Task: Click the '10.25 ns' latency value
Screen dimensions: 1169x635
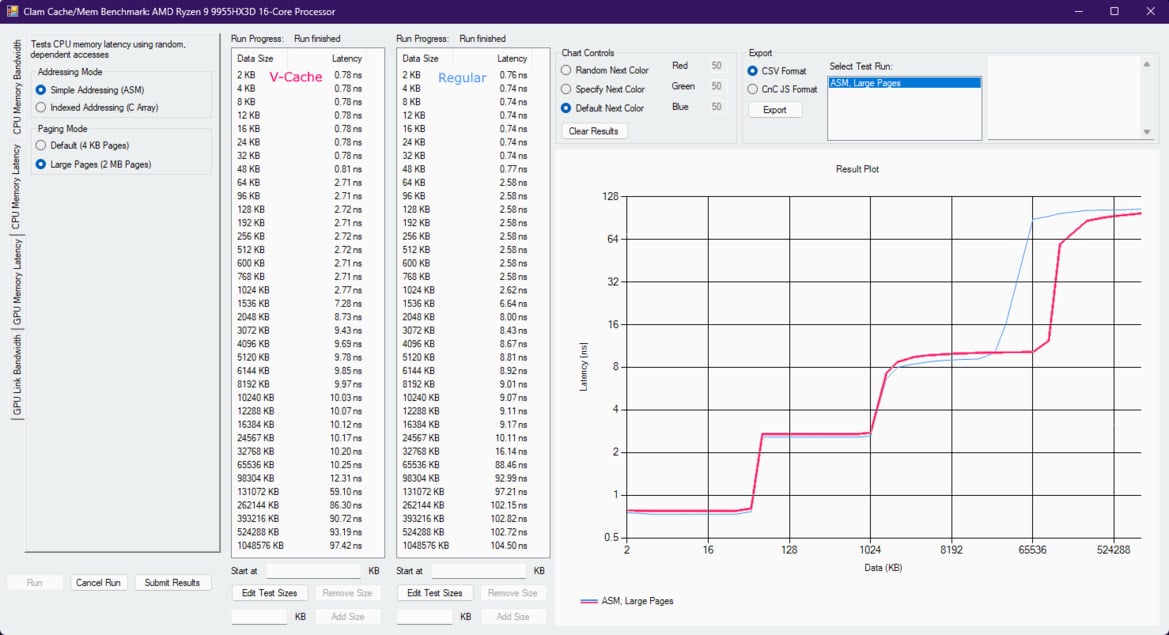Action: pyautogui.click(x=346, y=465)
